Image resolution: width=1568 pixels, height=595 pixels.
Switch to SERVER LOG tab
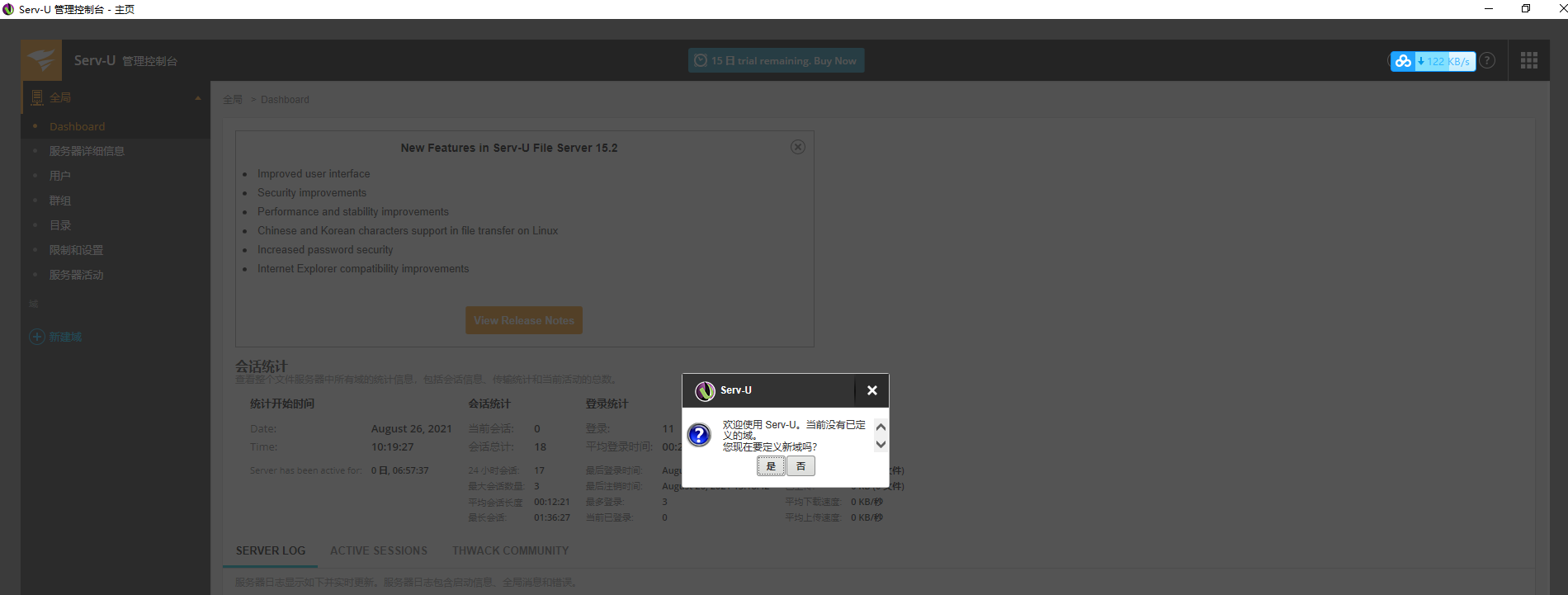click(x=271, y=550)
